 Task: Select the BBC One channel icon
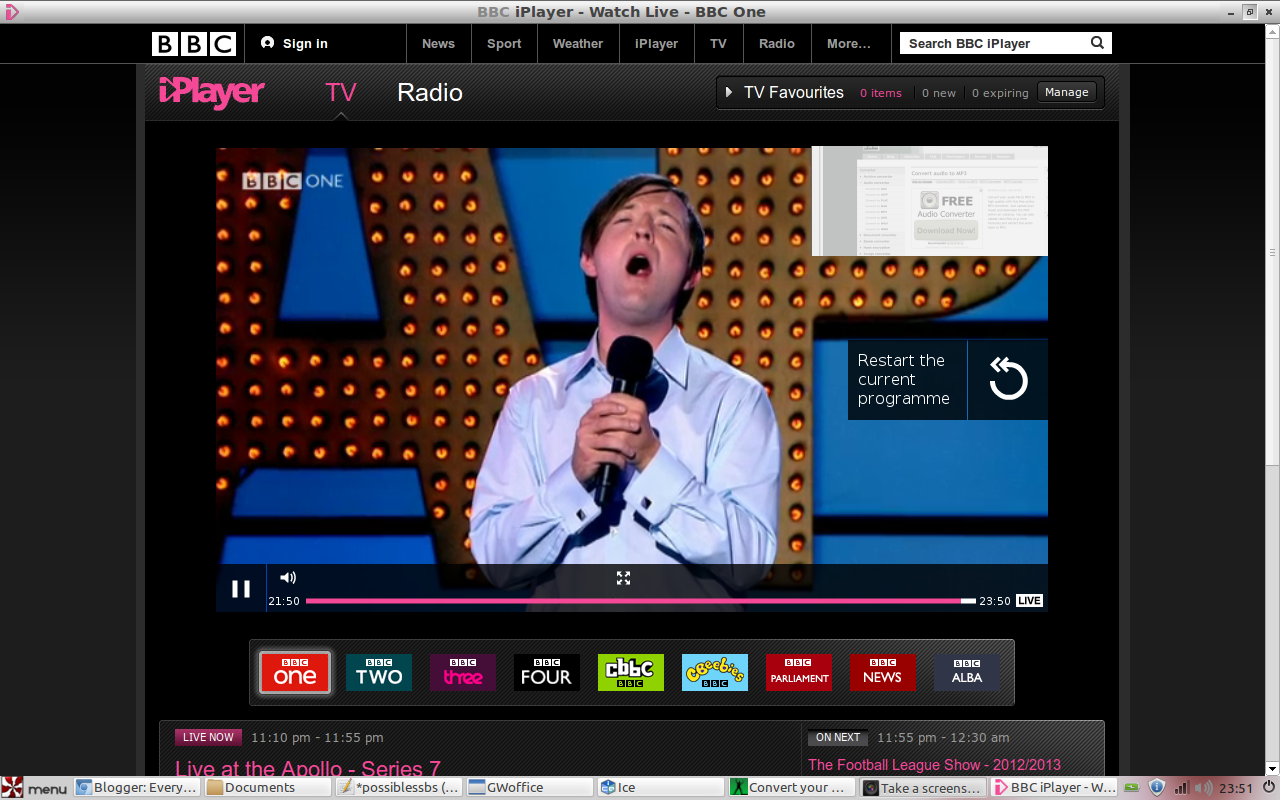pyautogui.click(x=295, y=673)
